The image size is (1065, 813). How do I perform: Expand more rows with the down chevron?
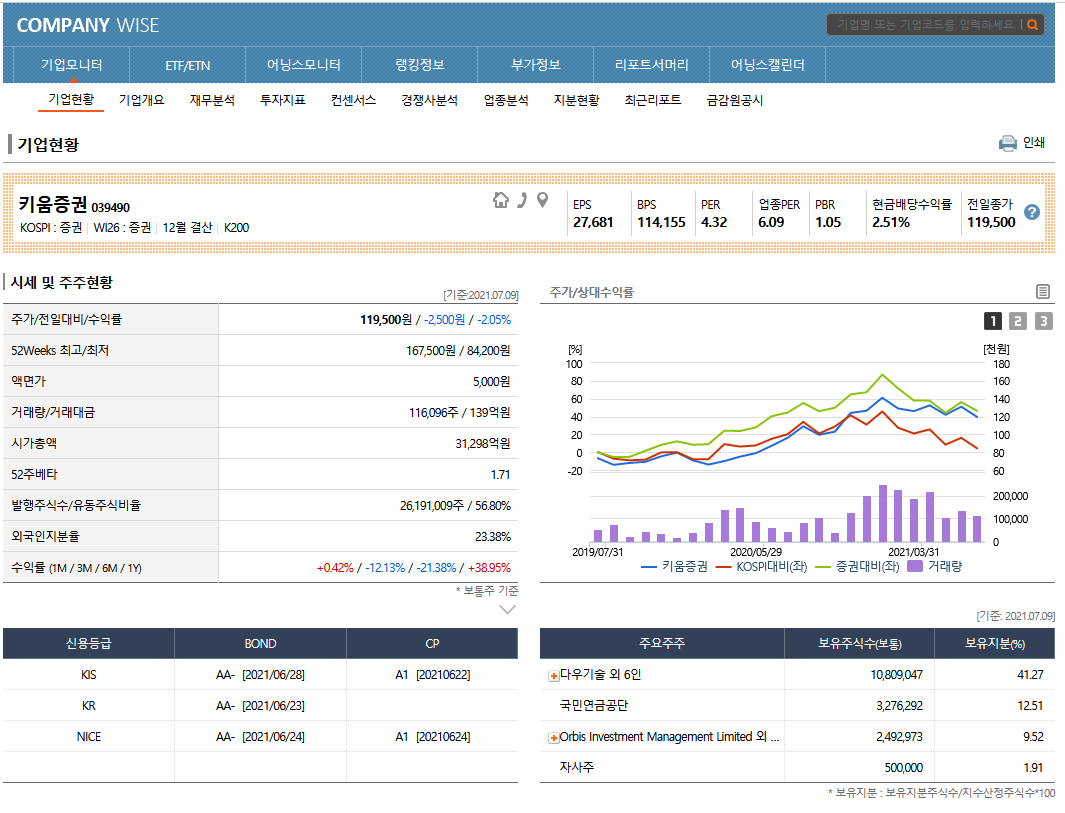[507, 609]
